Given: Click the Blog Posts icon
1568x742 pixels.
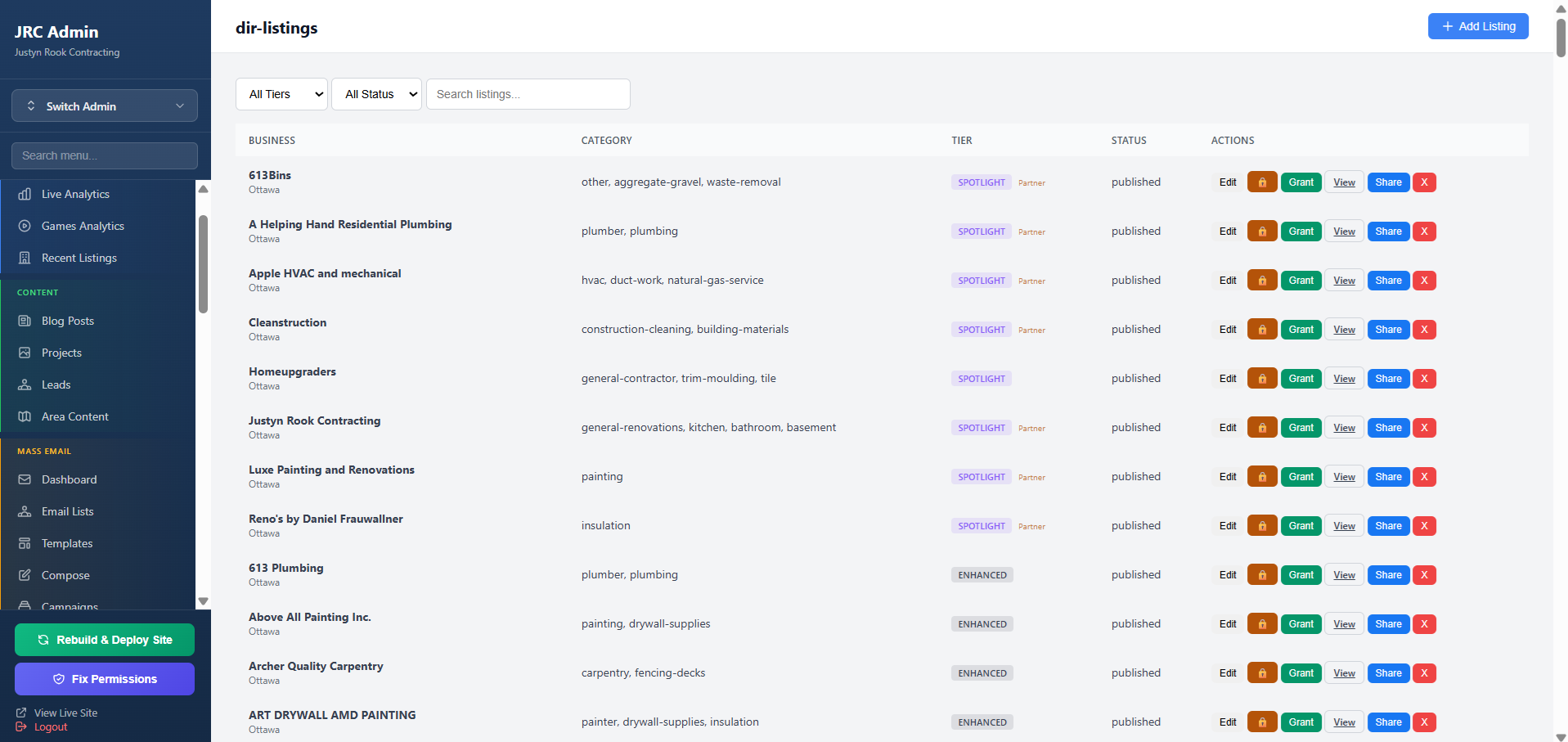Looking at the screenshot, I should (26, 321).
